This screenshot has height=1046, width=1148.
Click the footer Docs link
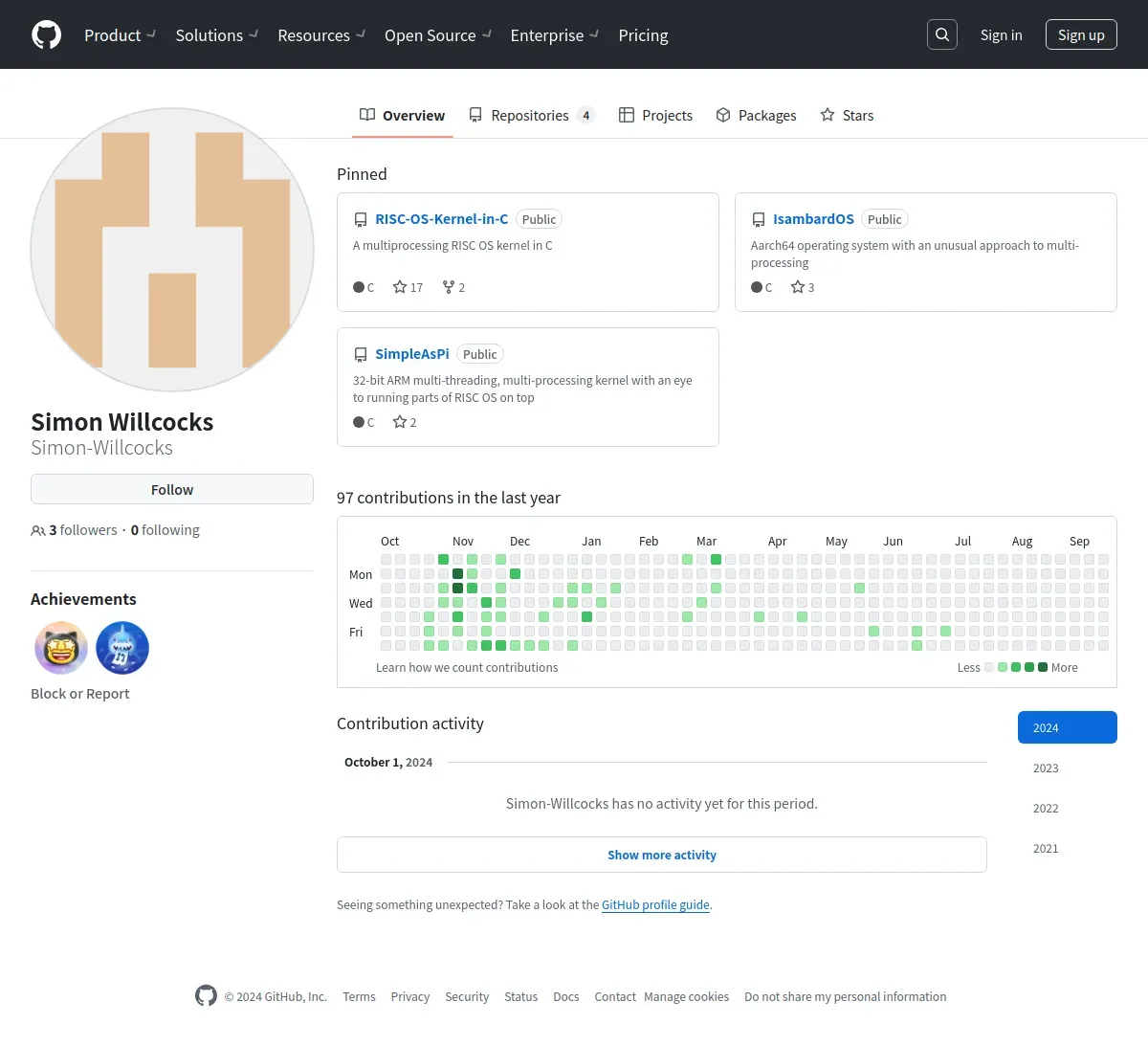pos(566,996)
